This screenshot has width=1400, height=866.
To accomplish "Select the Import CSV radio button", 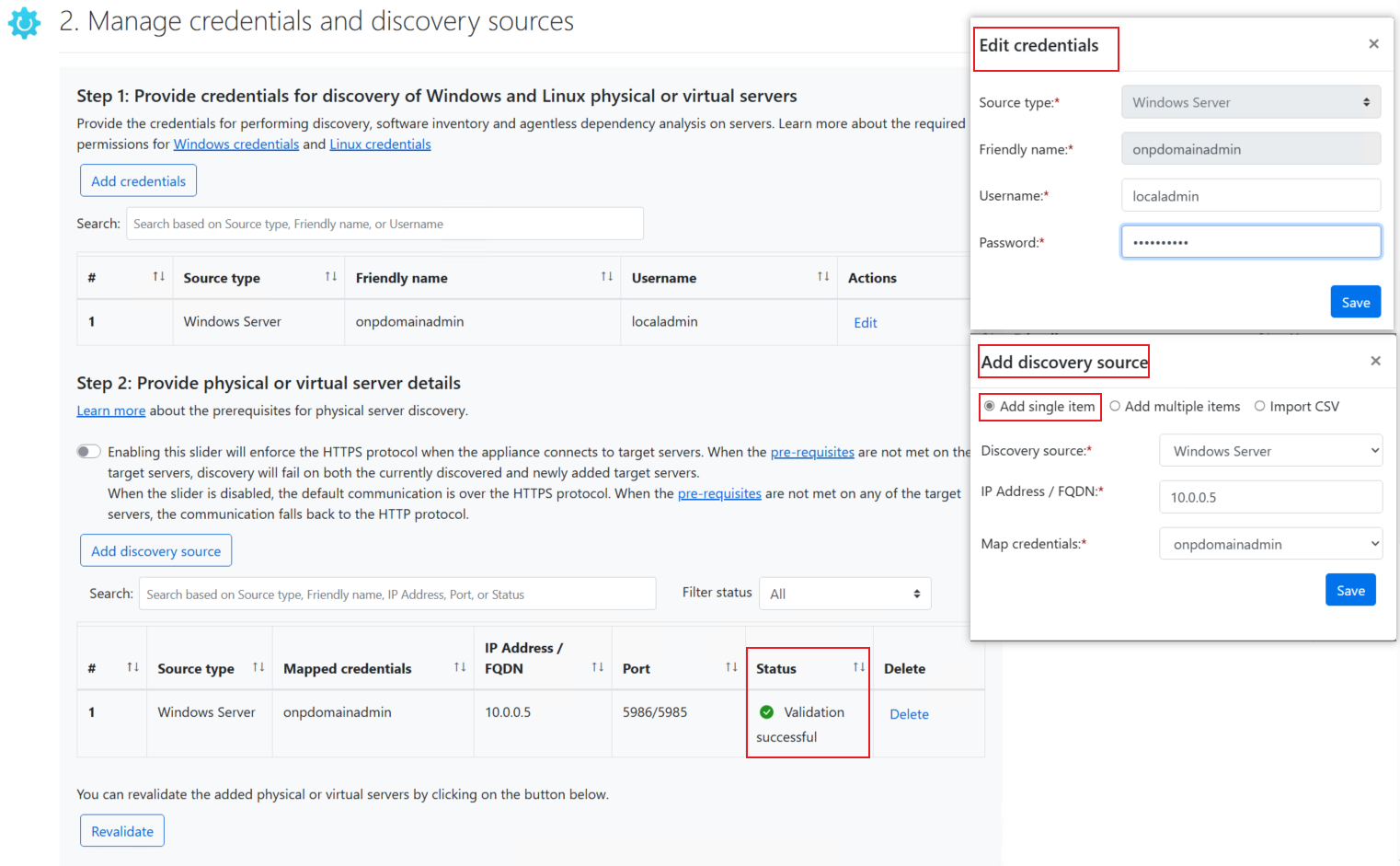I will click(1260, 406).
